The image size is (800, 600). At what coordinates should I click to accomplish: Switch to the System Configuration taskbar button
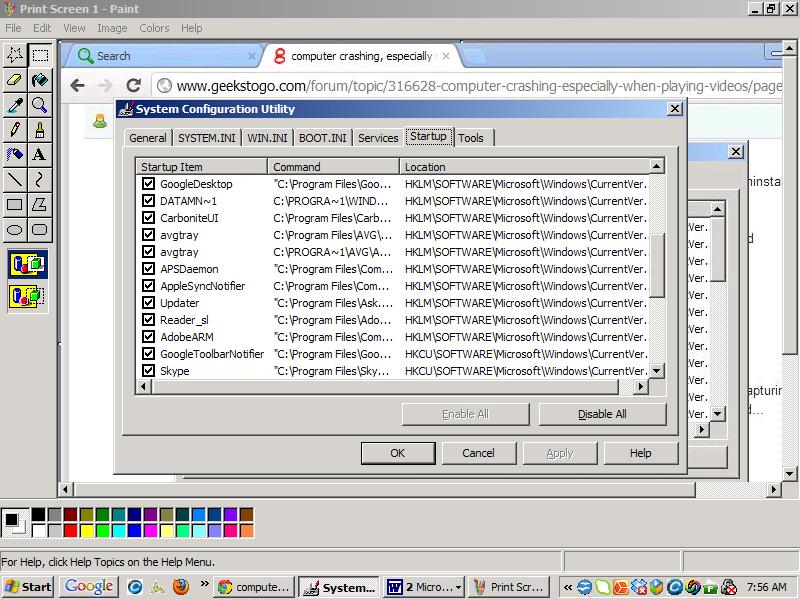tap(339, 587)
